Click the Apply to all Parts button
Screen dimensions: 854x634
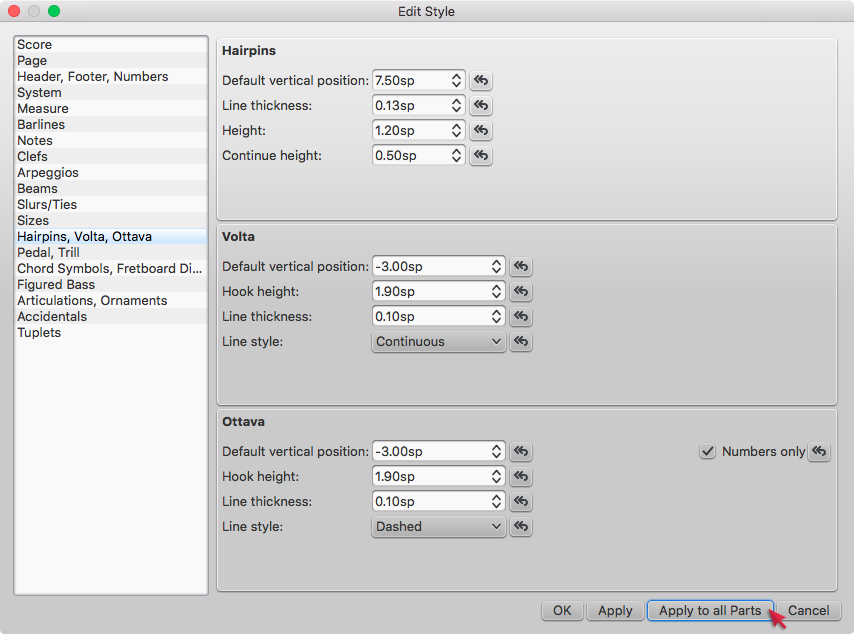tap(710, 610)
